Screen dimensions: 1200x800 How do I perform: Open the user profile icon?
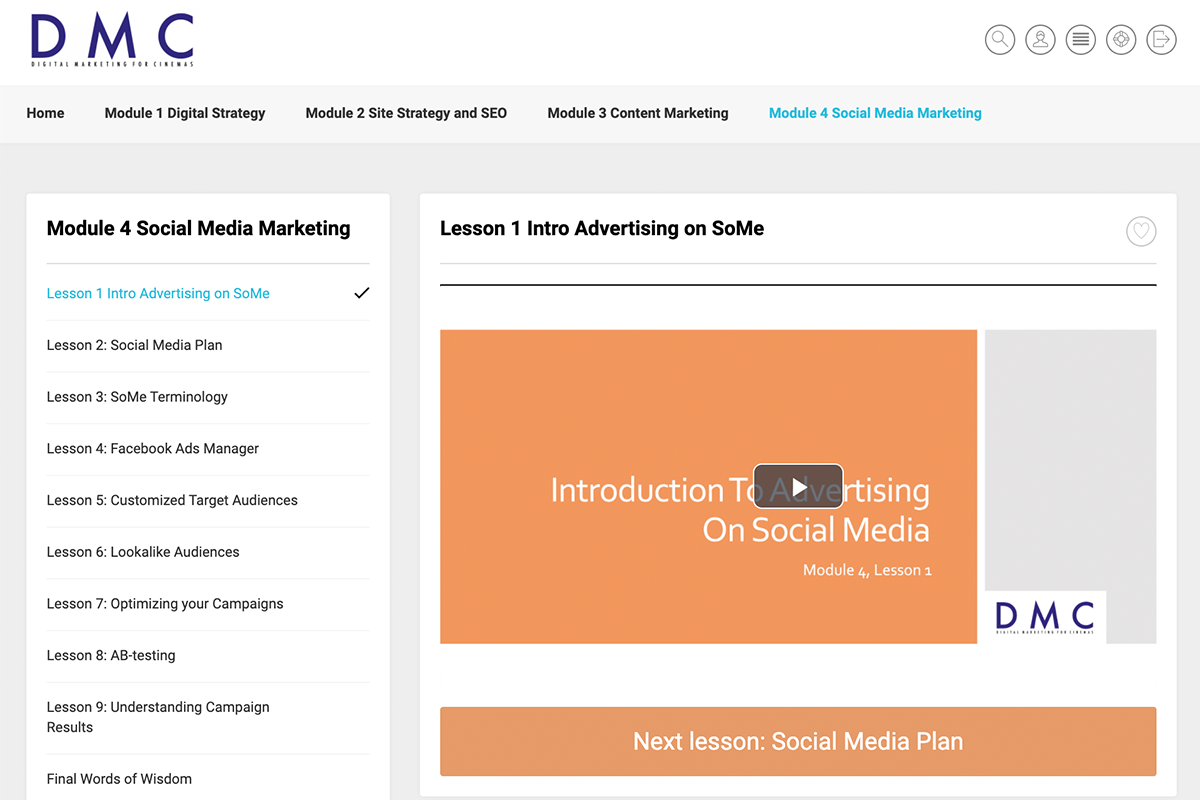click(x=1040, y=40)
